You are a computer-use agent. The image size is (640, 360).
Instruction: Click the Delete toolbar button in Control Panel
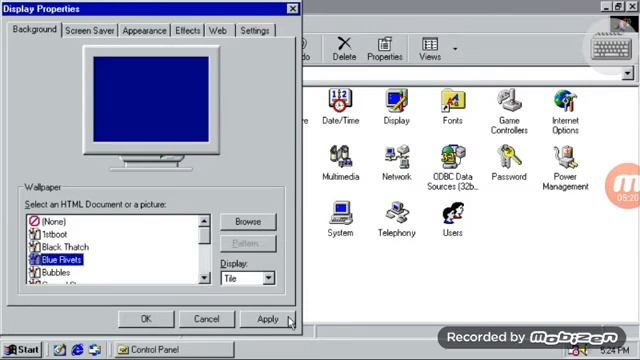tap(344, 49)
